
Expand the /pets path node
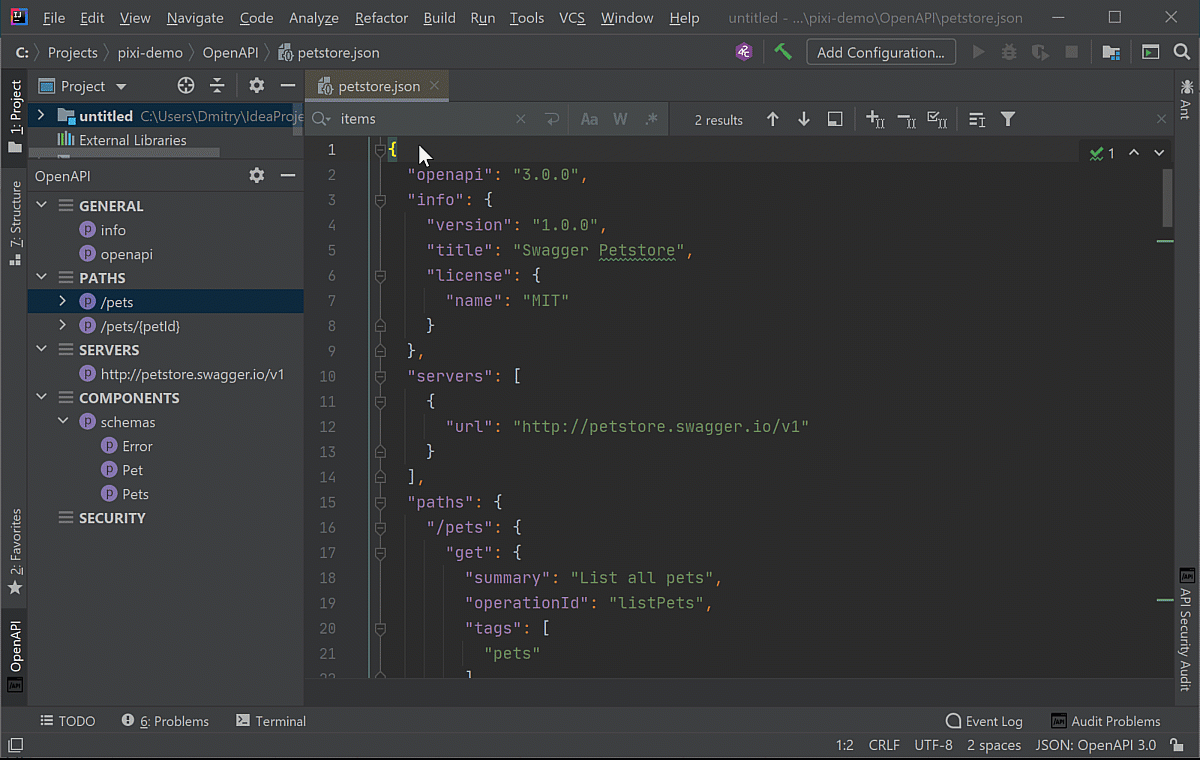coord(62,302)
